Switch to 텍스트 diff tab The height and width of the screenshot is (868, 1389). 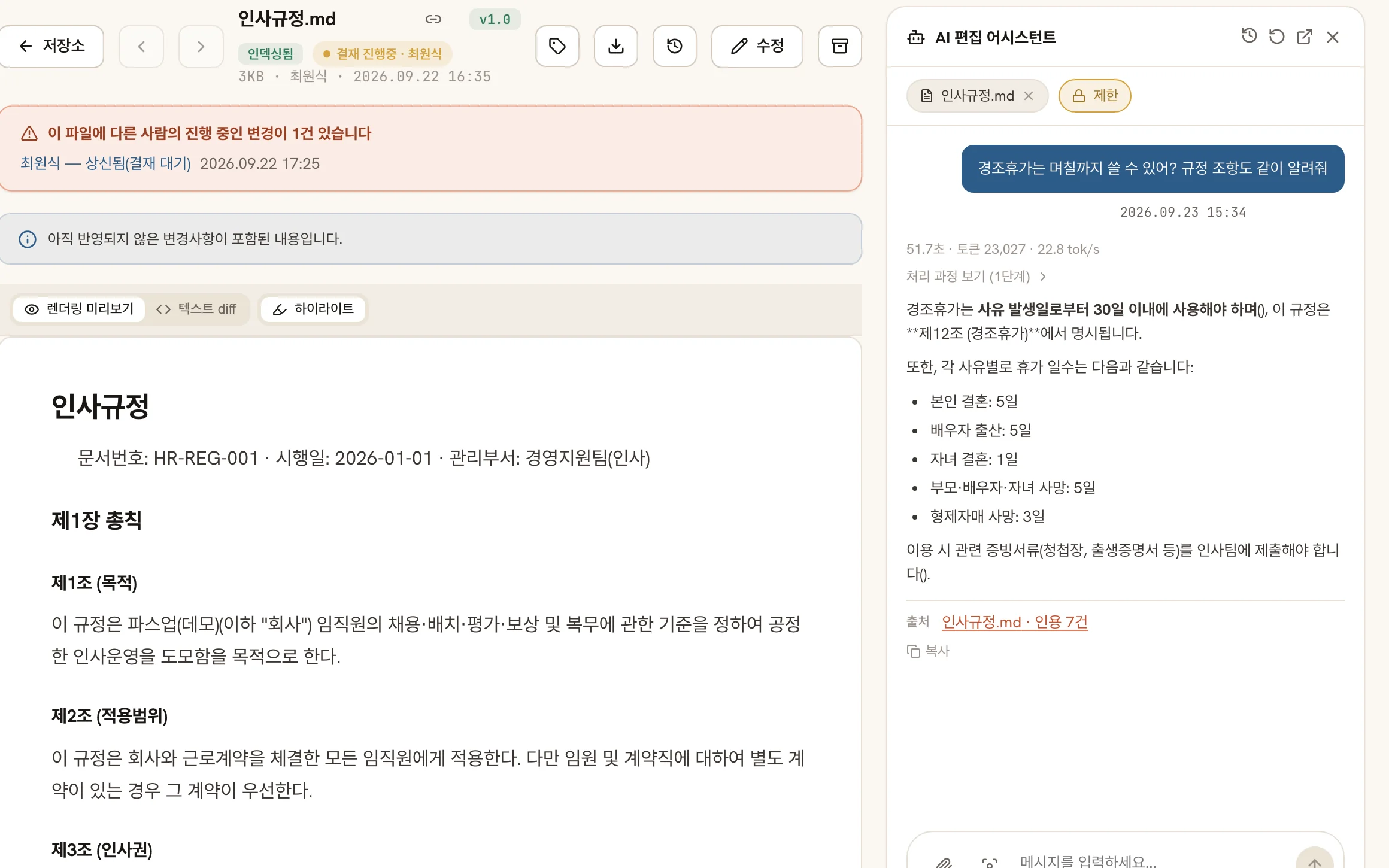click(196, 309)
